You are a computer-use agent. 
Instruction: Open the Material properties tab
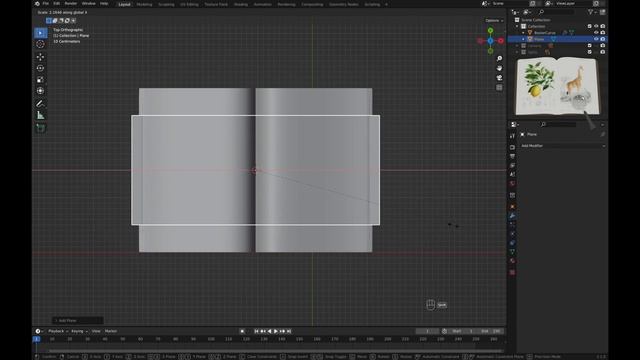[512, 261]
